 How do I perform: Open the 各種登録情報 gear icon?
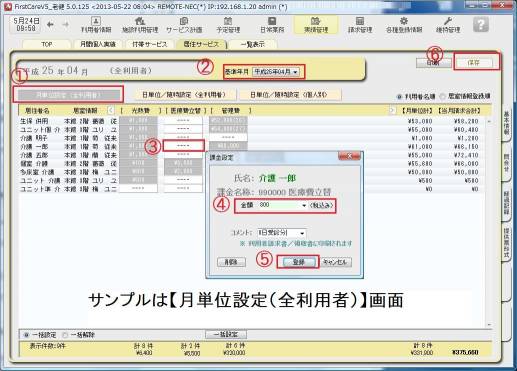404,21
